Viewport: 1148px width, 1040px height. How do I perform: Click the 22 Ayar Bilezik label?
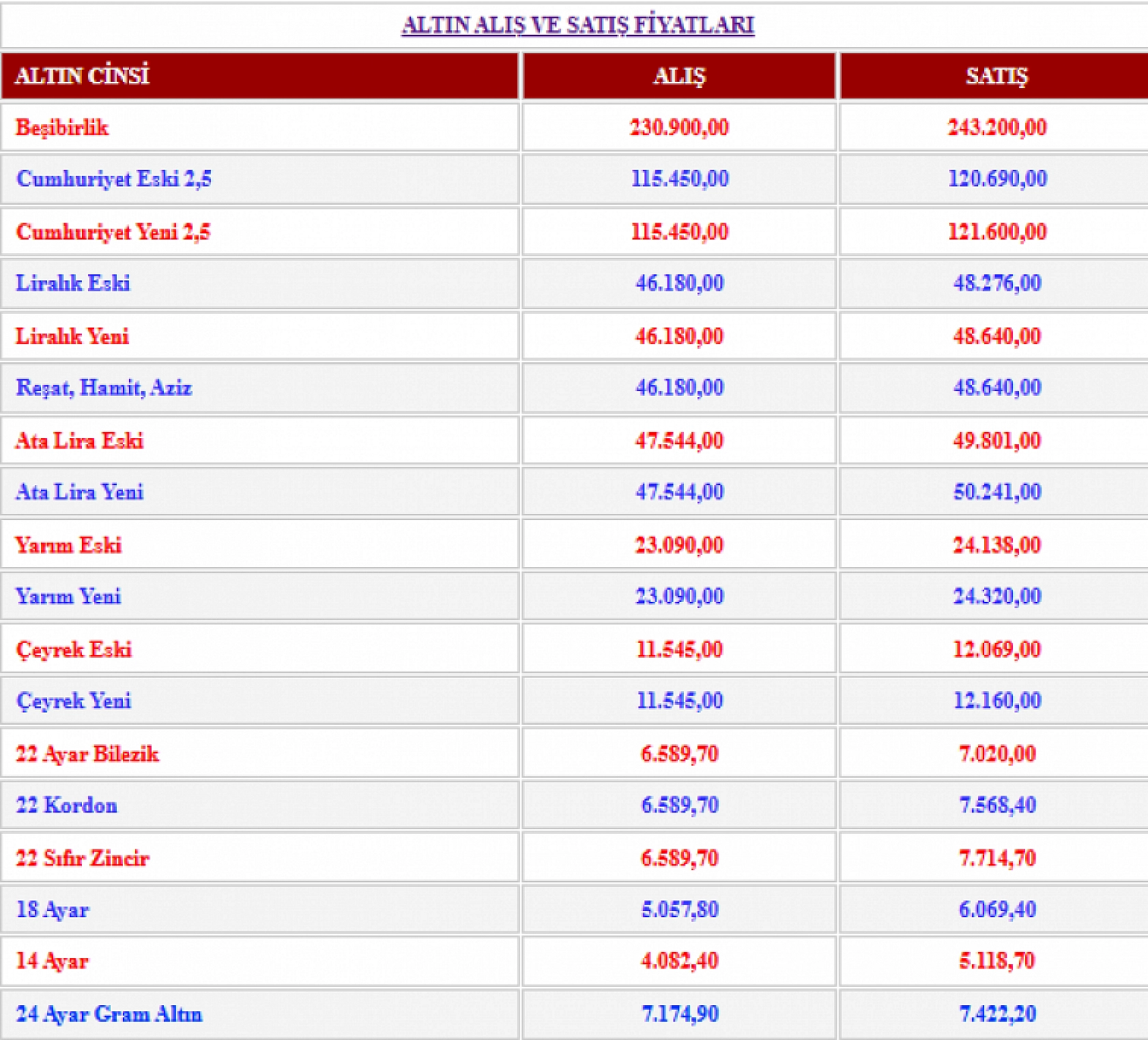click(x=87, y=754)
